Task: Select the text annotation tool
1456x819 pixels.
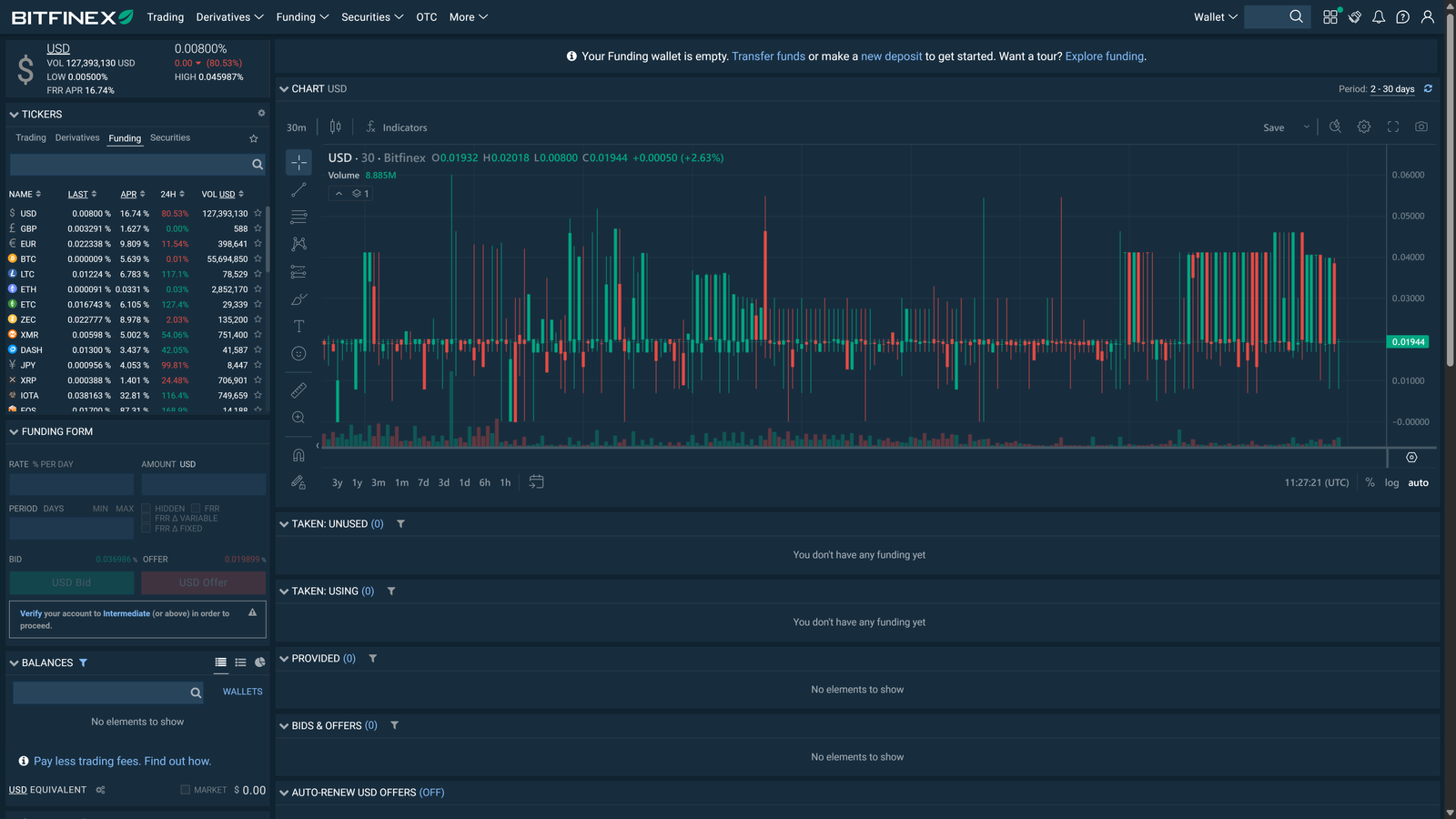Action: click(x=298, y=326)
